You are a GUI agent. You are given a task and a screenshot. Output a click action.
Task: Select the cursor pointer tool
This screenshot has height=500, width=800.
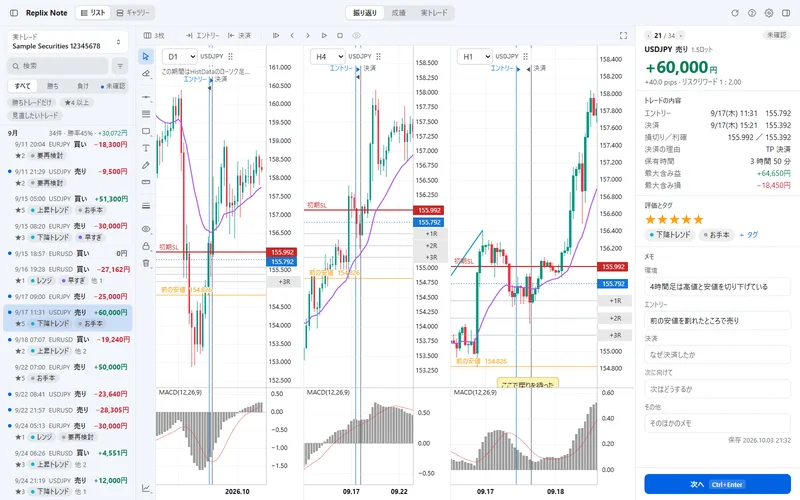tap(146, 56)
